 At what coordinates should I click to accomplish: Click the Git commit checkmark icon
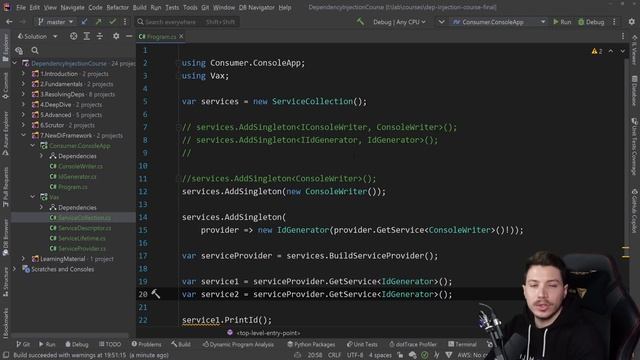tap(112, 22)
